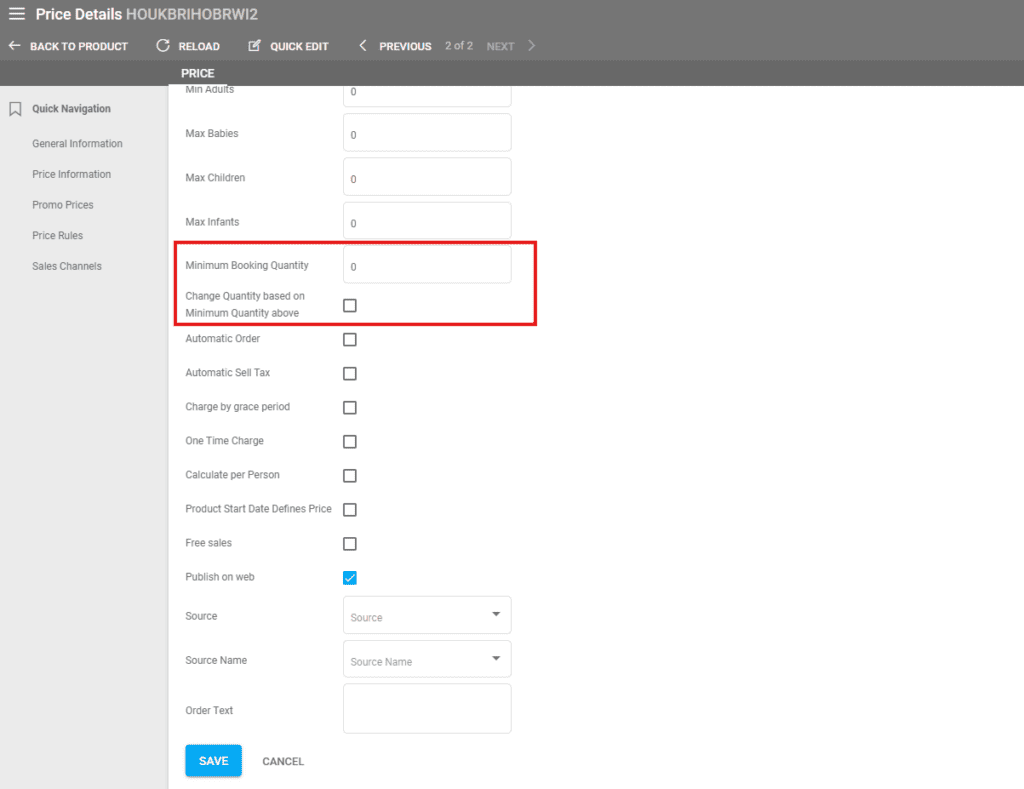This screenshot has width=1024, height=789.
Task: Uncheck the Publish on web checkbox
Action: coord(350,578)
